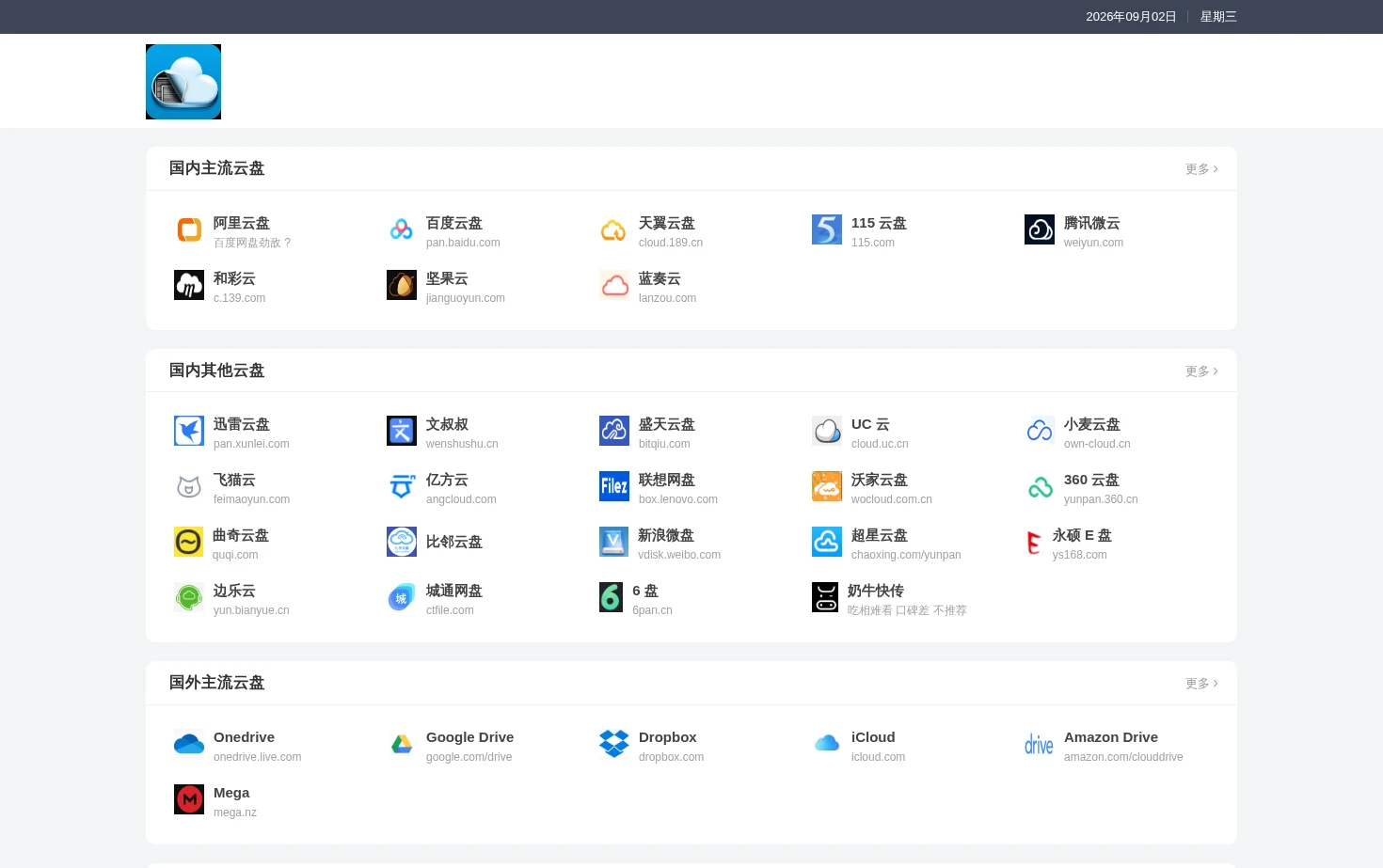The image size is (1383, 868).
Task: Go to weiyun.com link
Action: coord(1093,243)
